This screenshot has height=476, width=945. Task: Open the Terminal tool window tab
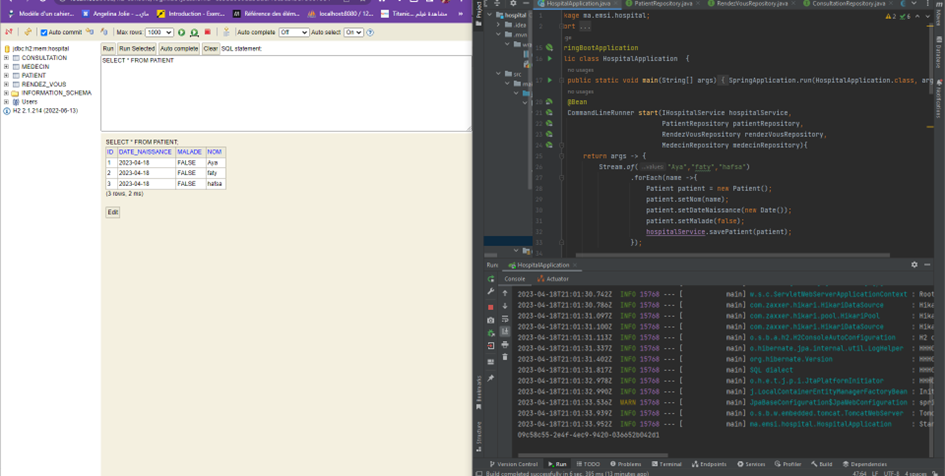tap(667, 464)
